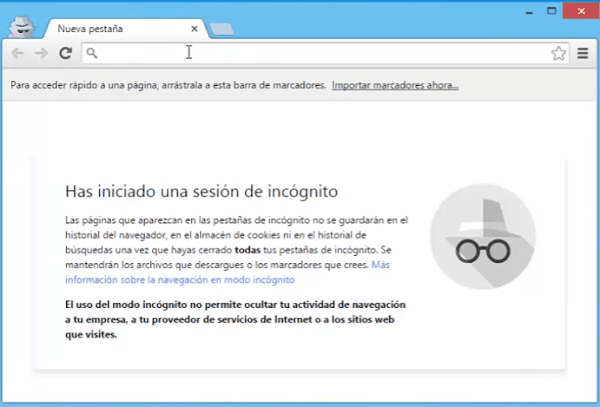Bookmark this page with the star icon
Viewport: 600px width, 407px height.
[x=559, y=53]
